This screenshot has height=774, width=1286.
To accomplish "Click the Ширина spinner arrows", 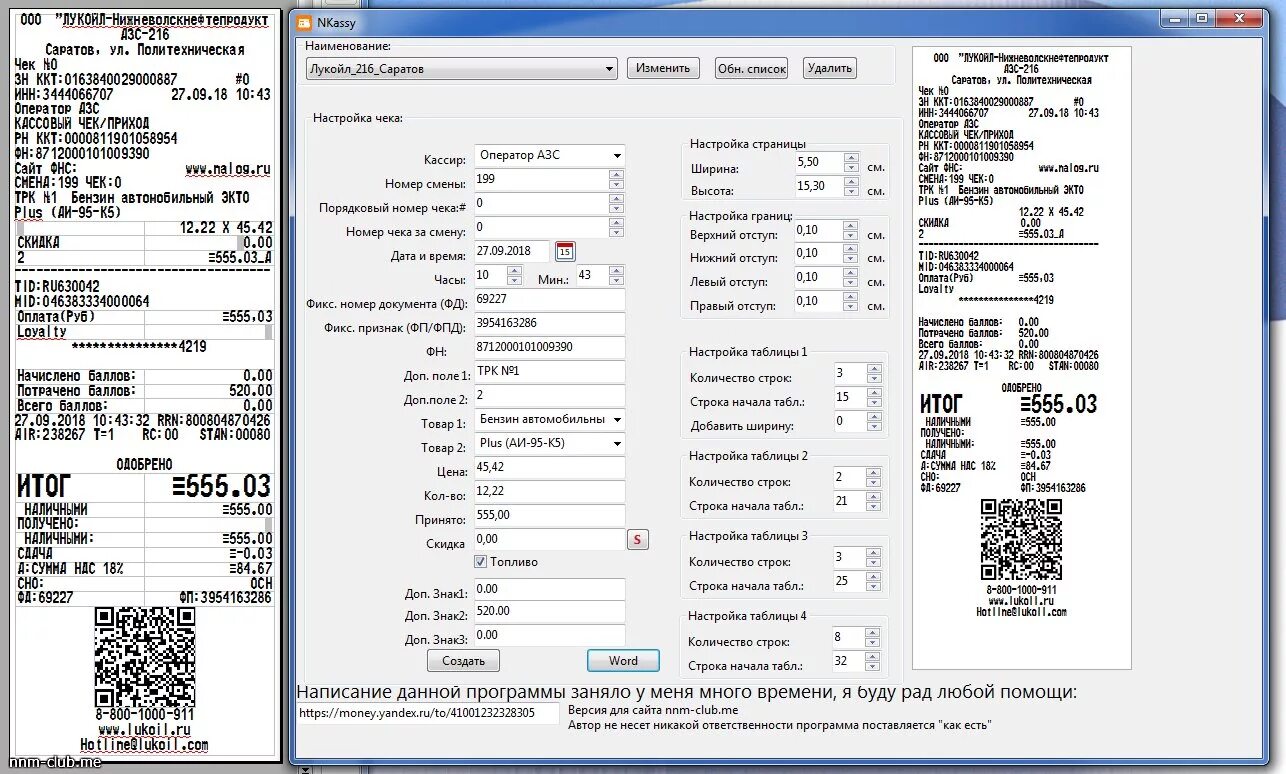I will [x=851, y=162].
